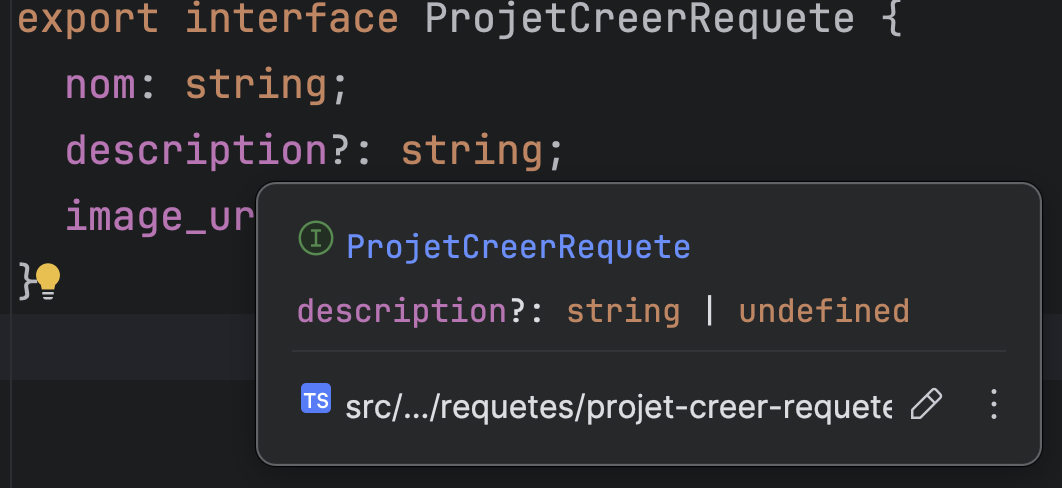Click the 'description' property in the editor
Screen dimensions: 1062x488
click(197, 151)
